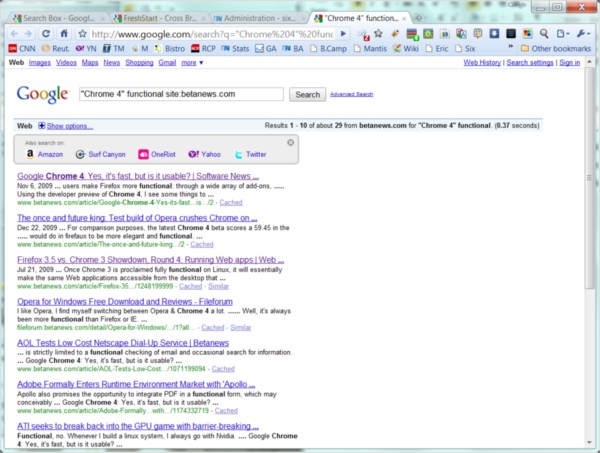Open the mail extension with red badge
The image size is (600, 453).
363,34
